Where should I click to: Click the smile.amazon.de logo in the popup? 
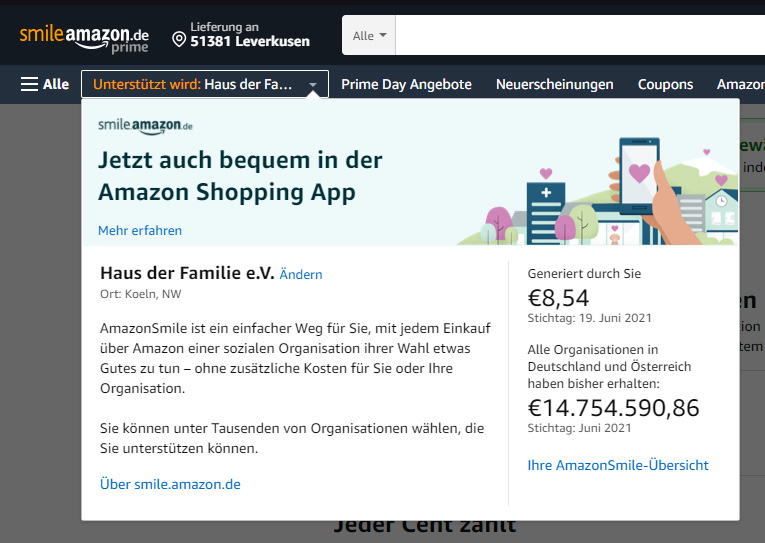[145, 126]
